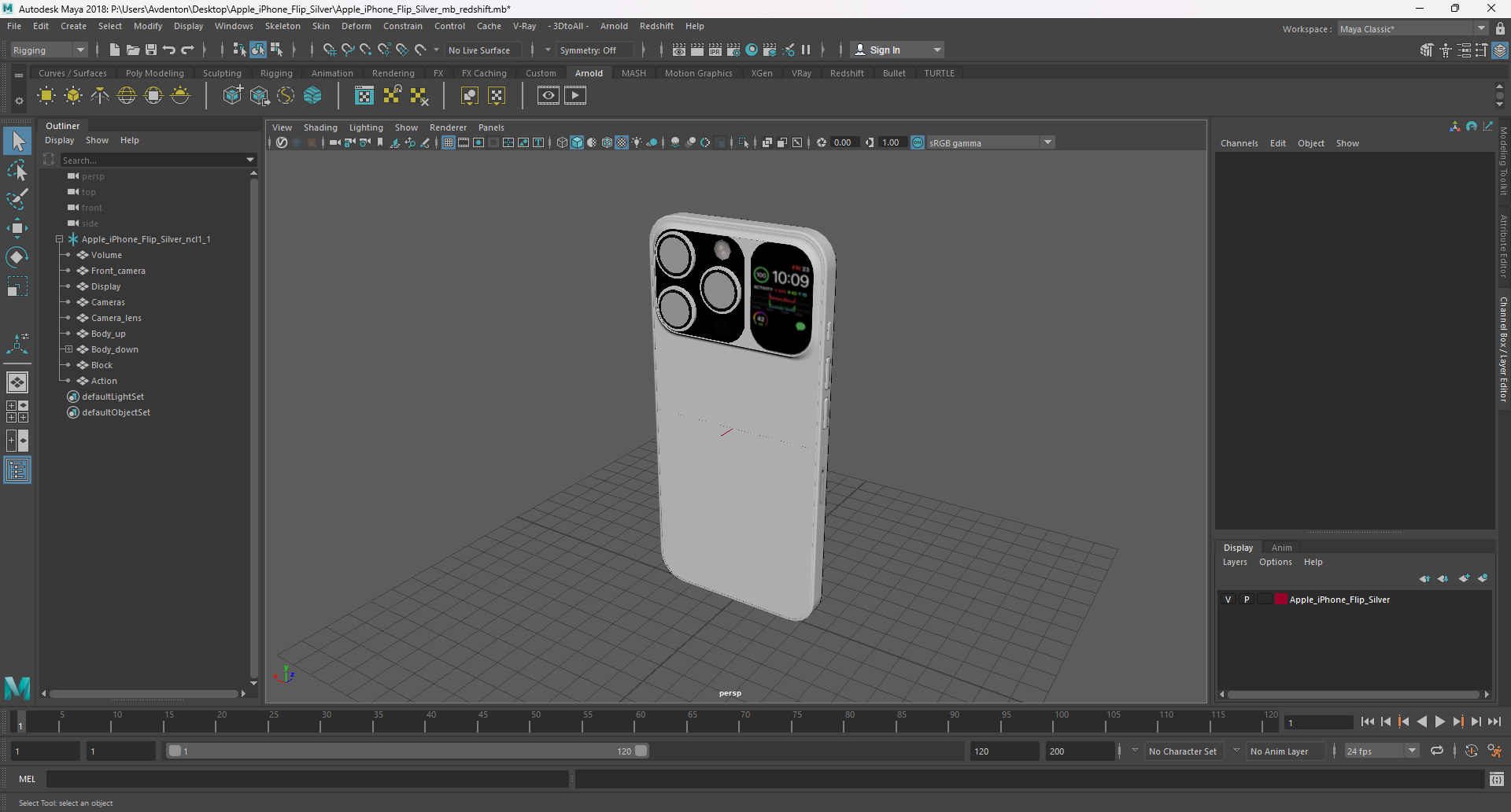The height and width of the screenshot is (812, 1511).
Task: Click the Arnold Render view eye icon
Action: (x=549, y=96)
